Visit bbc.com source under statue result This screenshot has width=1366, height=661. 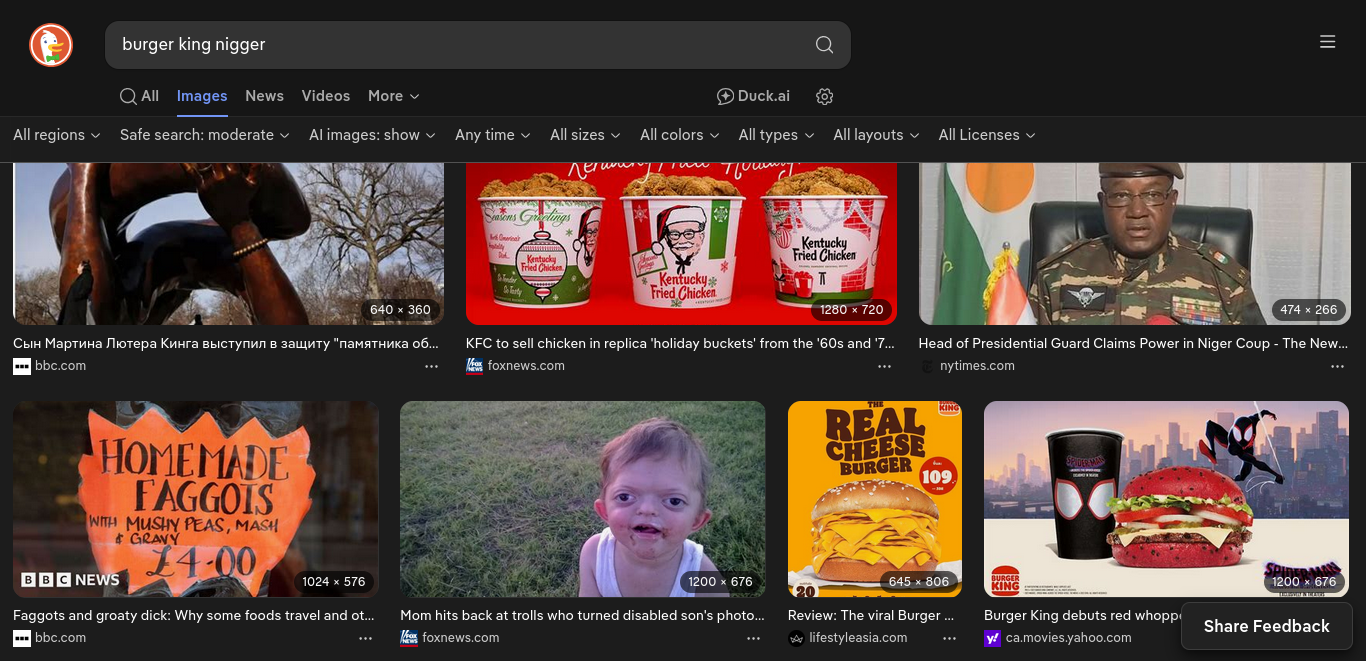pos(61,366)
